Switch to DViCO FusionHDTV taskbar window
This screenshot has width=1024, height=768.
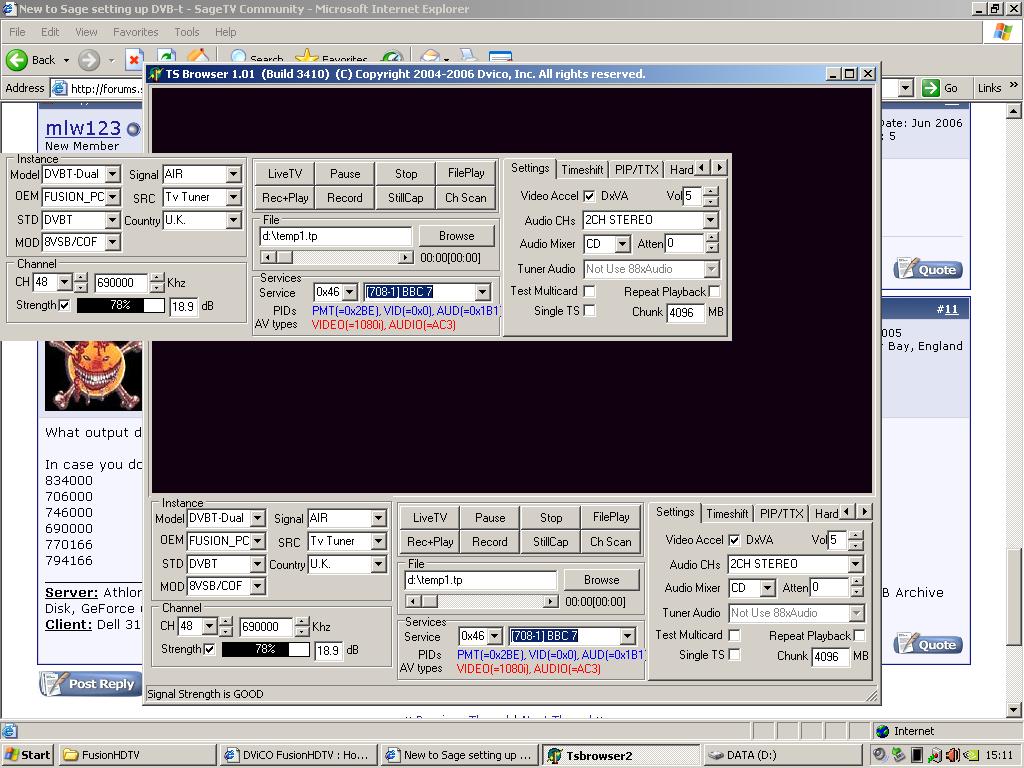[x=298, y=755]
